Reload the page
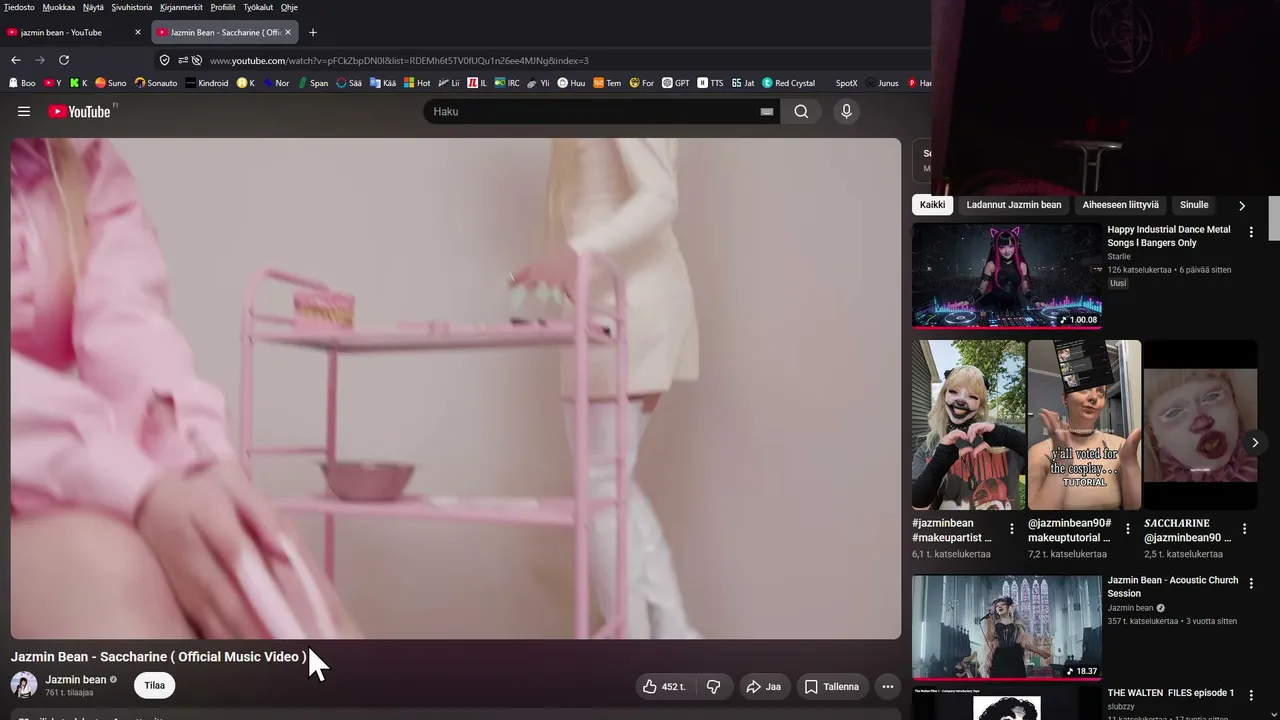The image size is (1280, 720). [64, 60]
